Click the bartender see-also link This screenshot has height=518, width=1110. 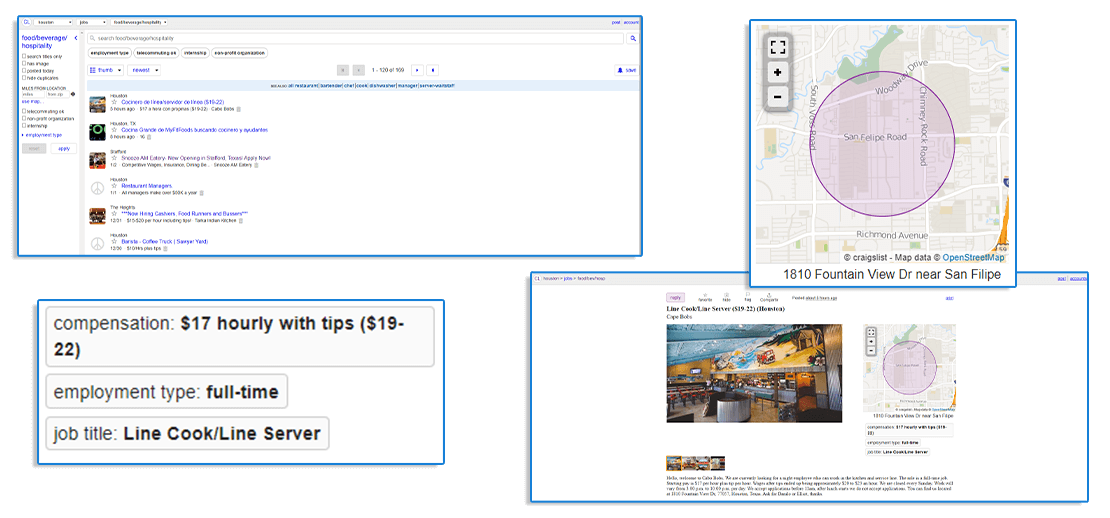click(x=333, y=86)
